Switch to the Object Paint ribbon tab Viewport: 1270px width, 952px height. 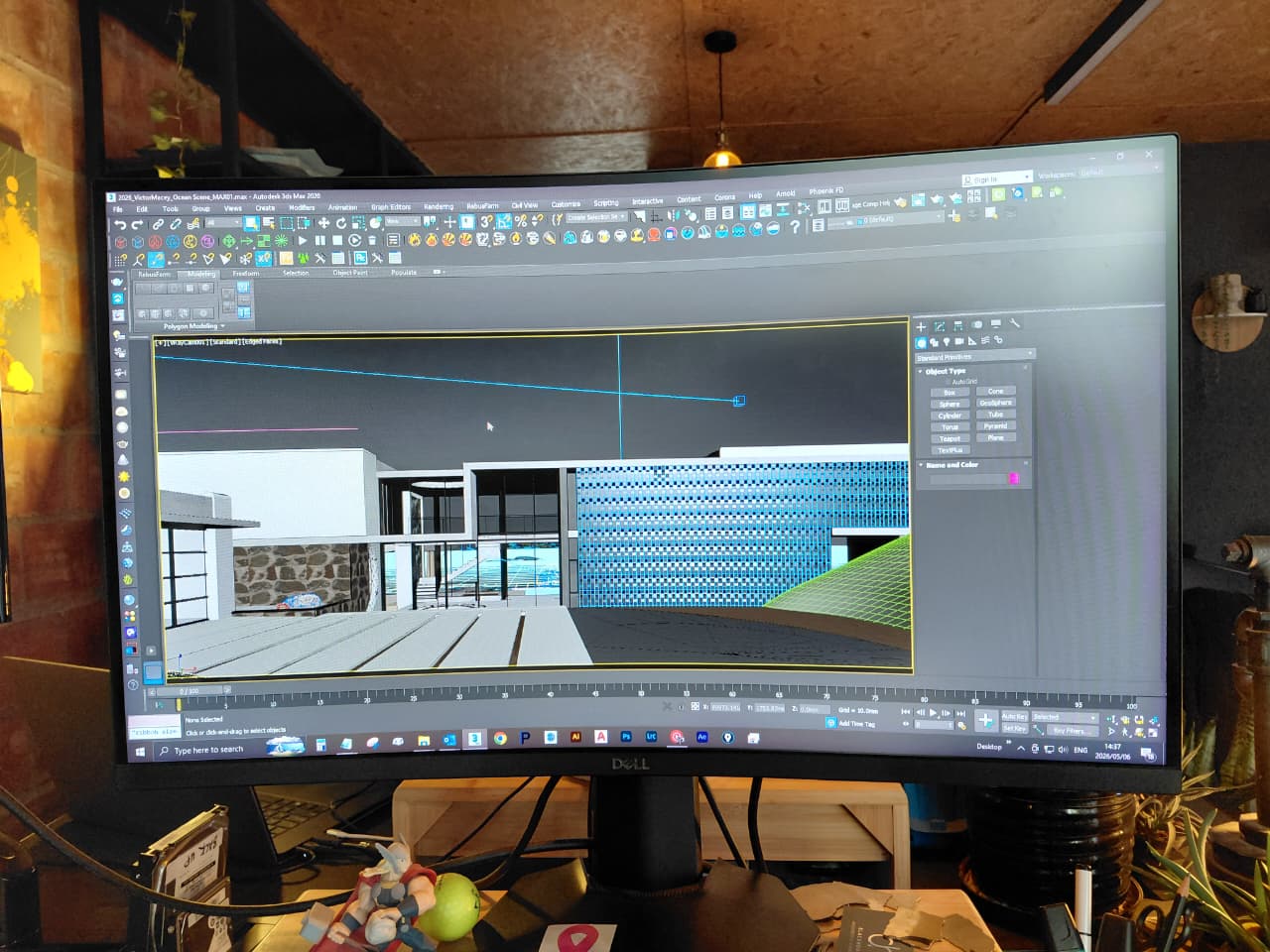(350, 273)
